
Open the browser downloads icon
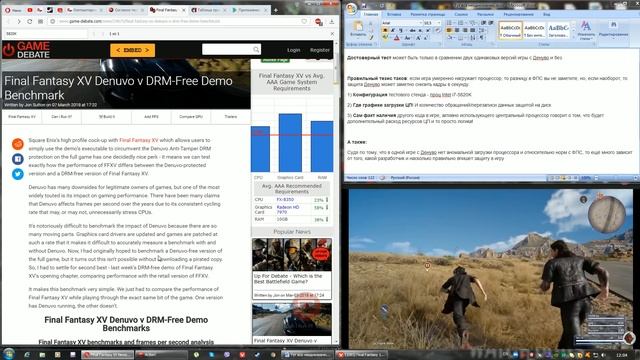click(x=331, y=21)
